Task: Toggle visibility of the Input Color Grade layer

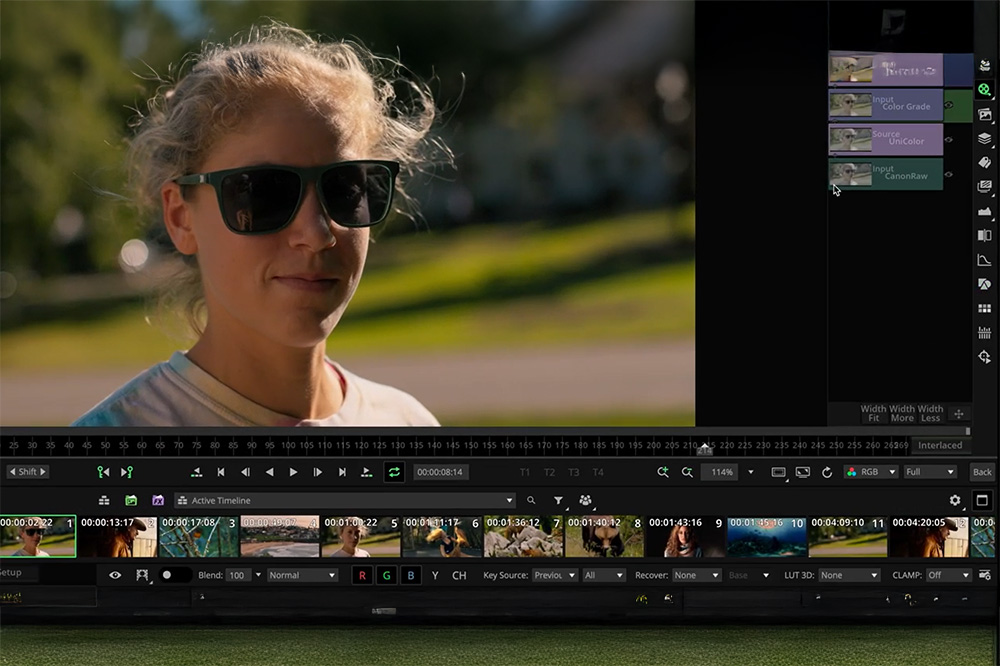Action: click(949, 105)
